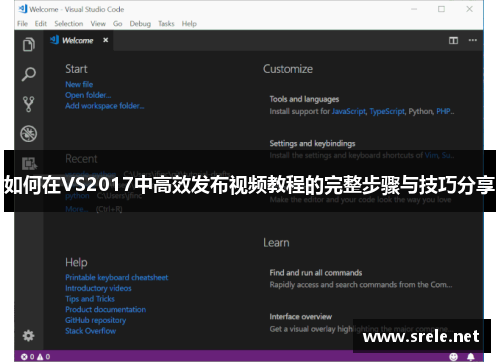The width and height of the screenshot is (500, 362).
Task: Click the warnings count in status bar
Action: tap(44, 357)
